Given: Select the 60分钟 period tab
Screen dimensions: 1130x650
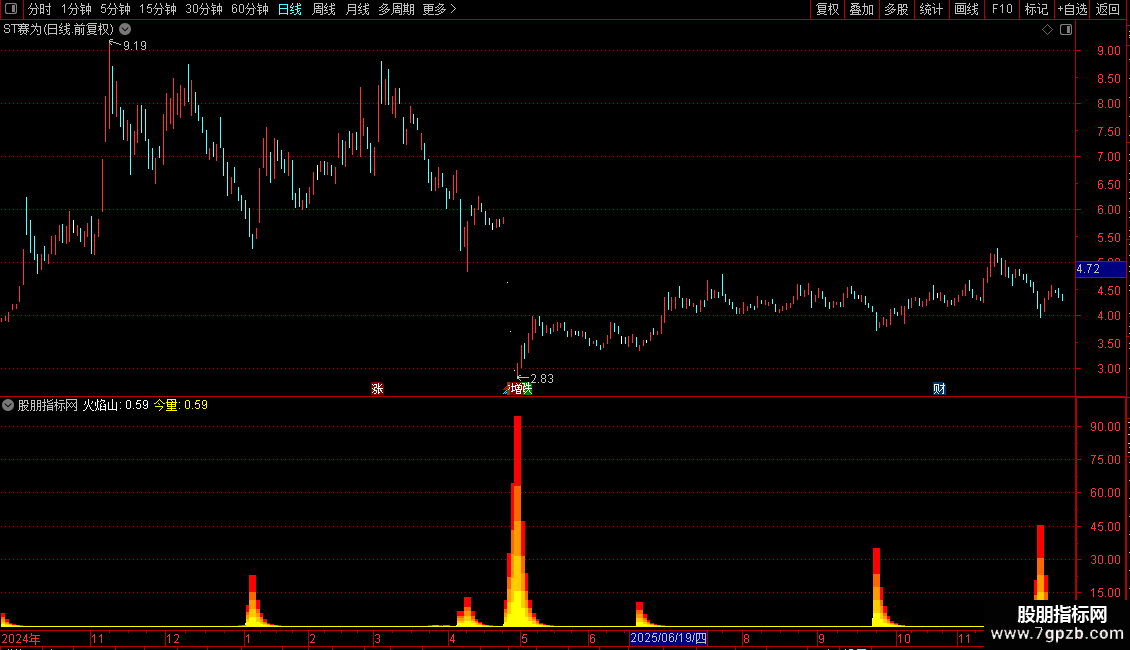Looking at the screenshot, I should (x=250, y=9).
